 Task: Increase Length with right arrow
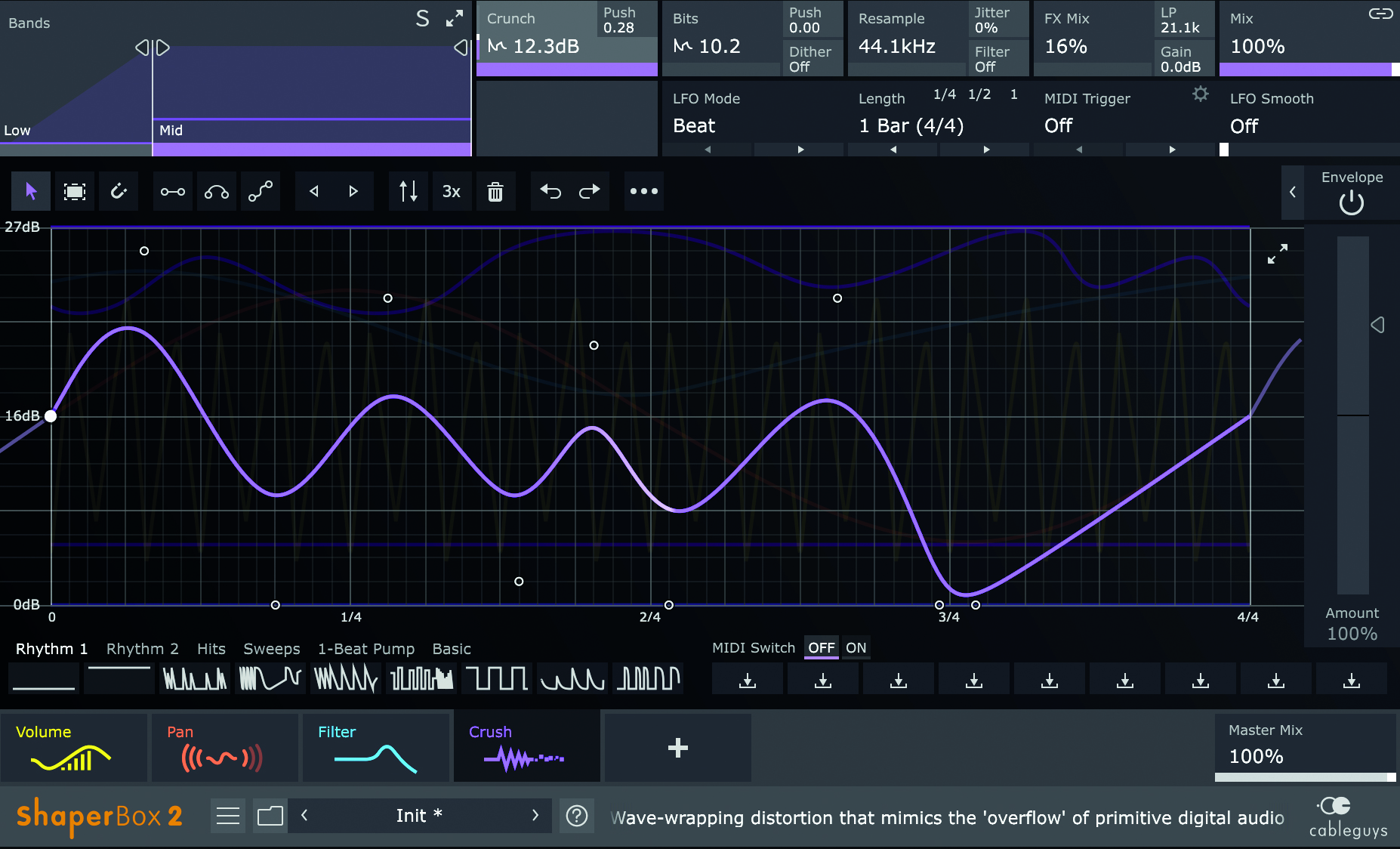pyautogui.click(x=986, y=150)
